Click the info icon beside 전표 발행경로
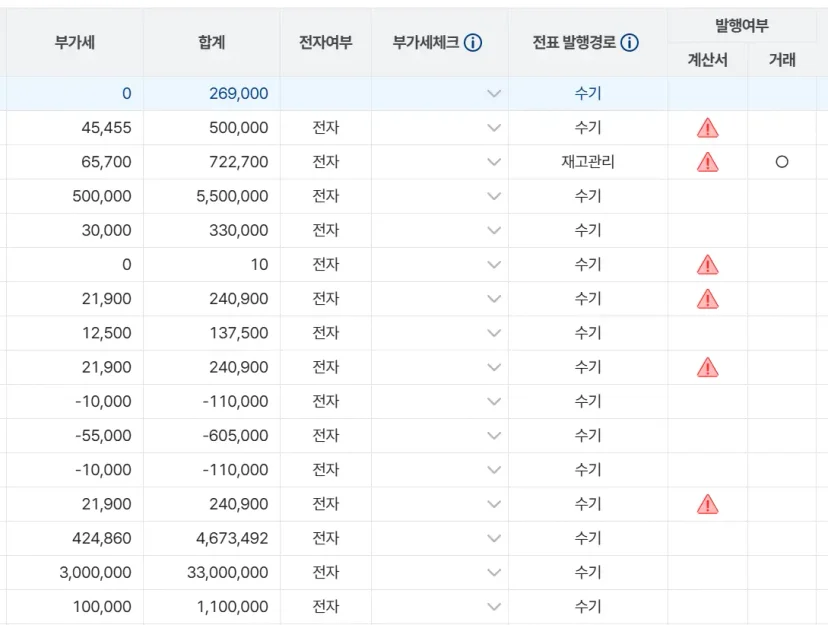Image resolution: width=828 pixels, height=625 pixels. point(629,42)
